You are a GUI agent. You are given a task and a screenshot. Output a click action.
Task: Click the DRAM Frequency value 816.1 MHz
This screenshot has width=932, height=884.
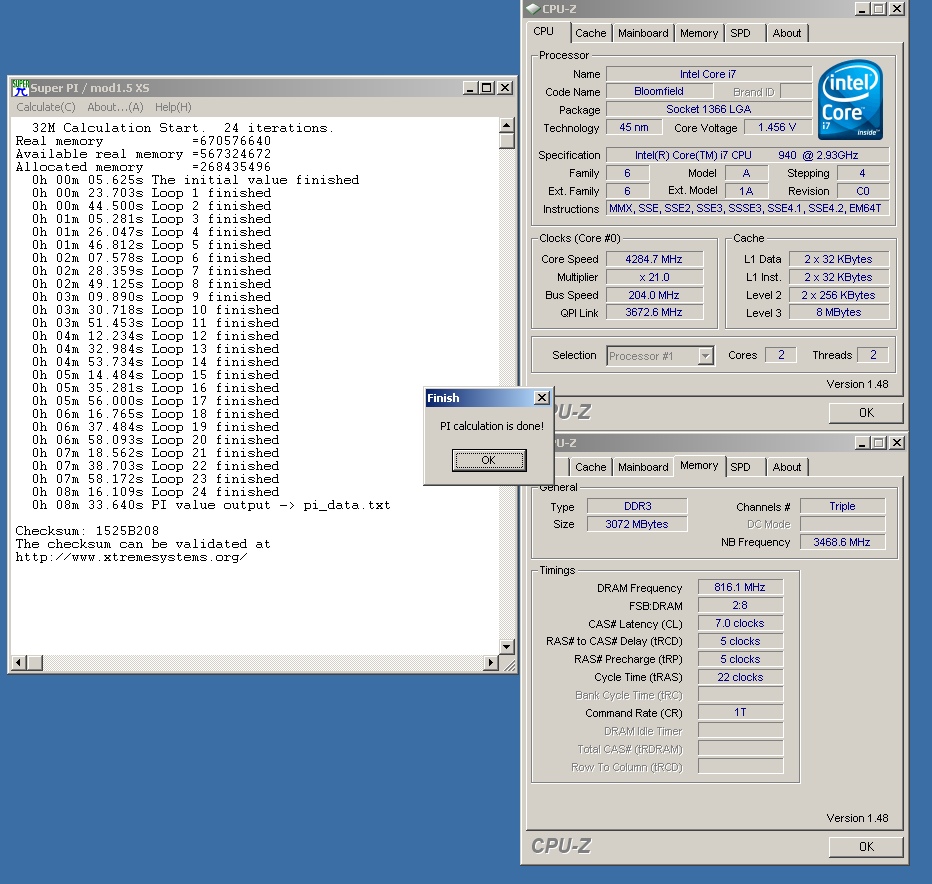pos(740,587)
